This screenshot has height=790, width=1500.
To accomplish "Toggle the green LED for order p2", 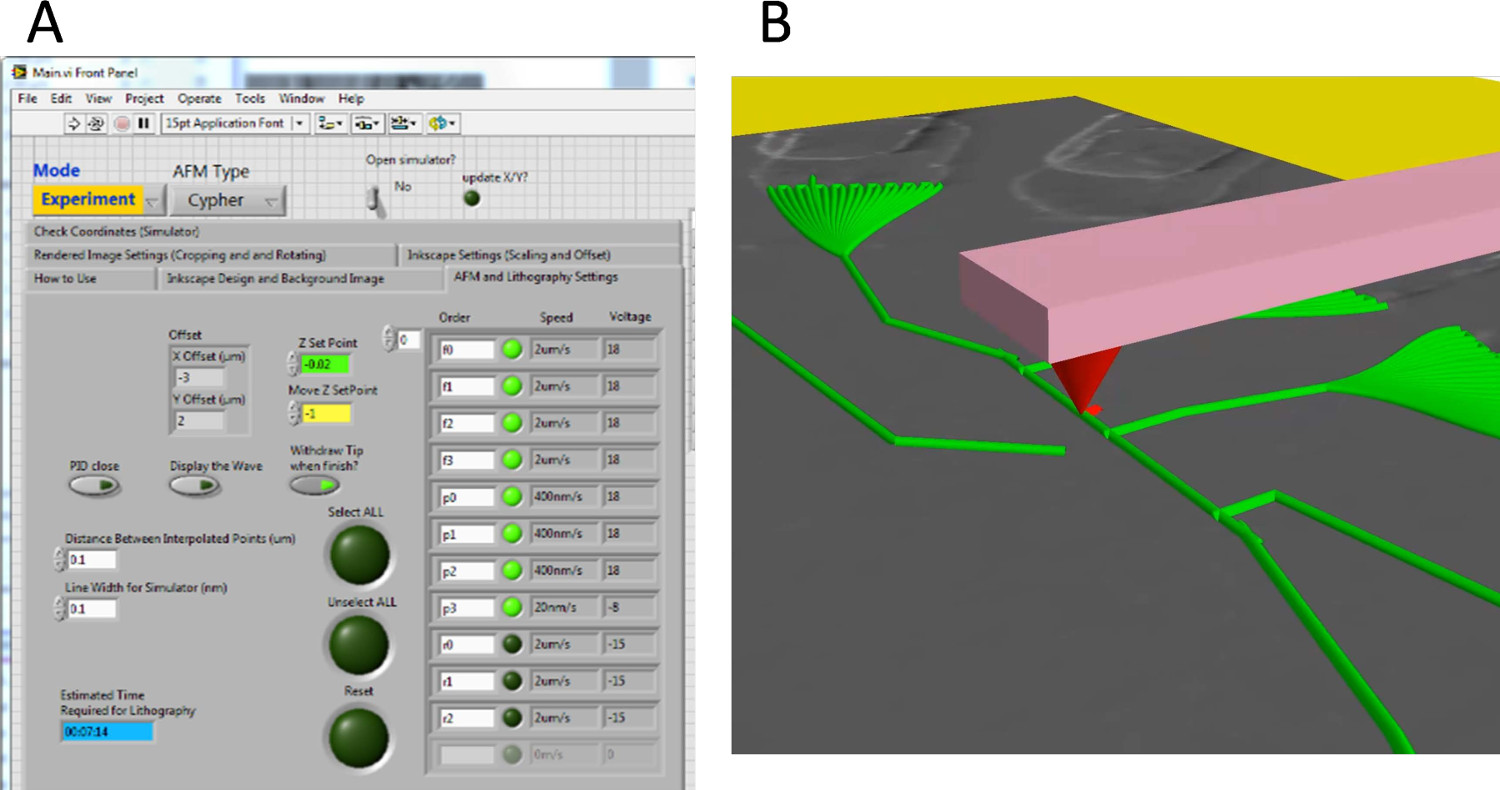I will [x=513, y=570].
